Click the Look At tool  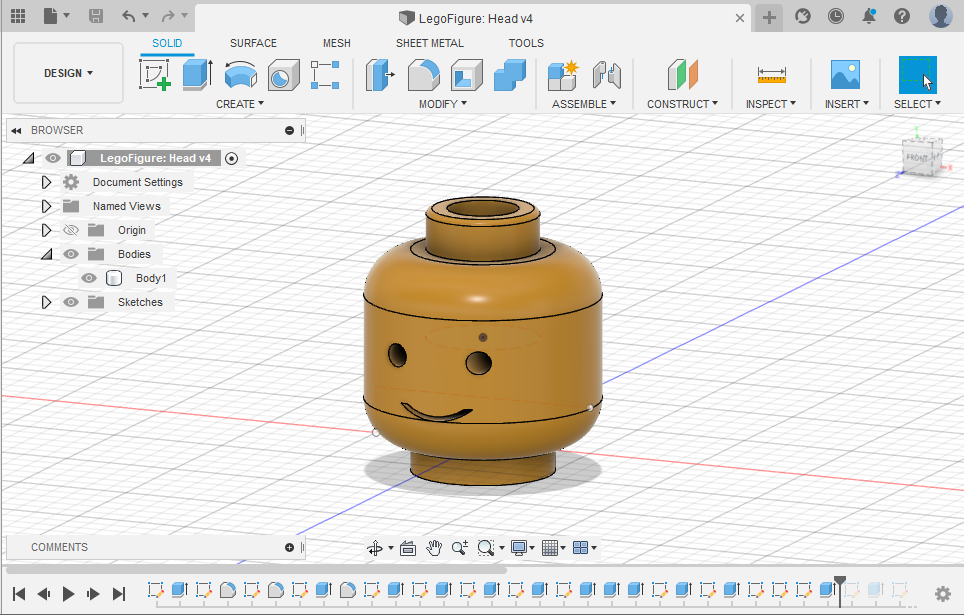408,547
